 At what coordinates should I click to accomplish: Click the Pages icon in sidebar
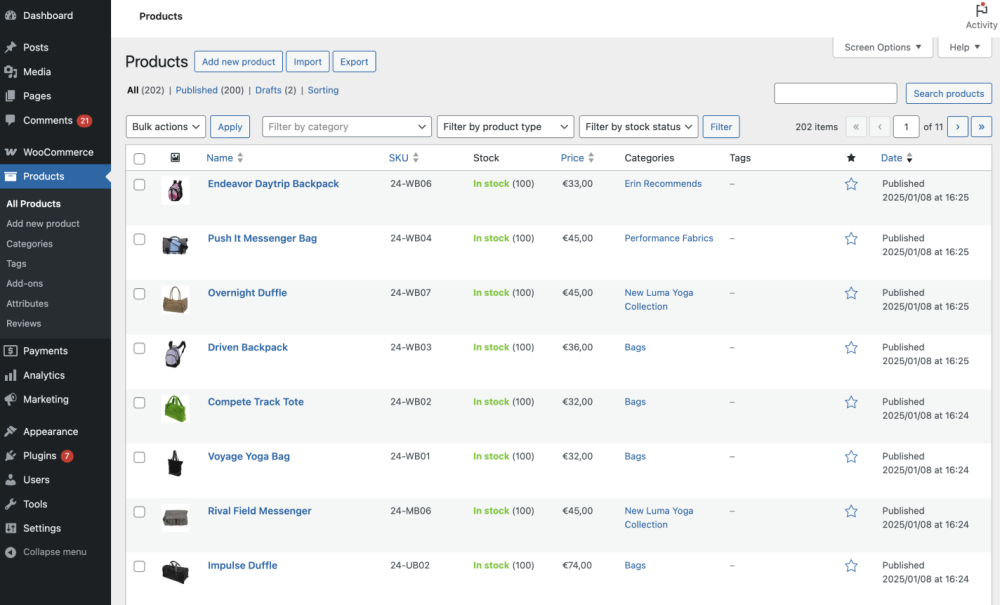click(10, 96)
